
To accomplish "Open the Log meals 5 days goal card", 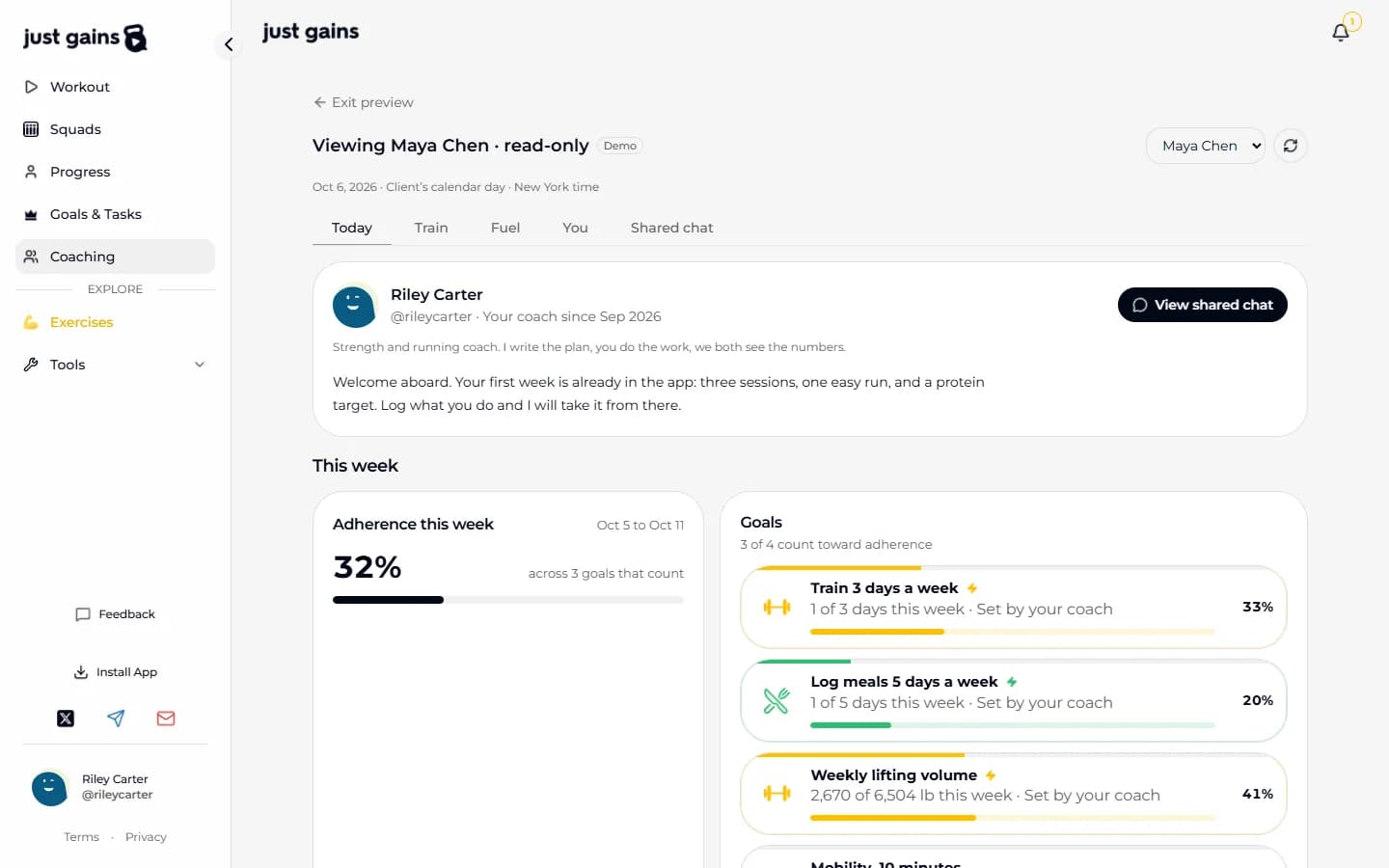I will [x=1014, y=701].
